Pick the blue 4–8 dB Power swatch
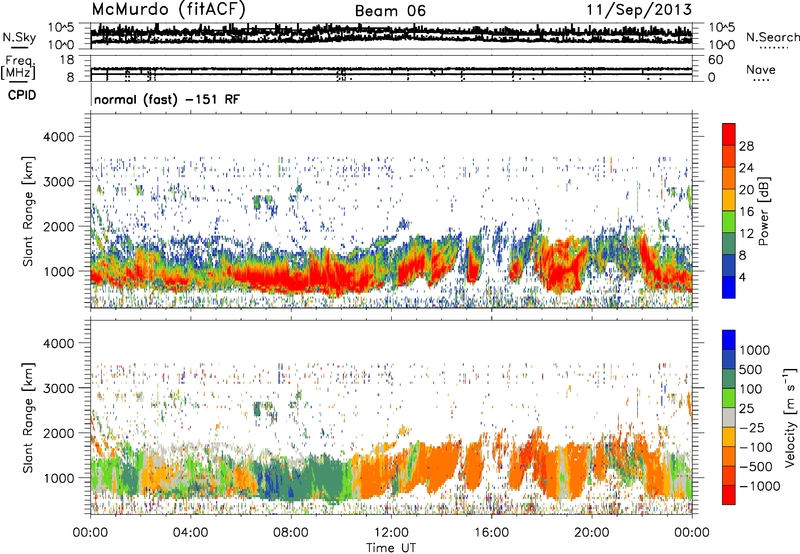This screenshot has width=800, height=554. (729, 266)
